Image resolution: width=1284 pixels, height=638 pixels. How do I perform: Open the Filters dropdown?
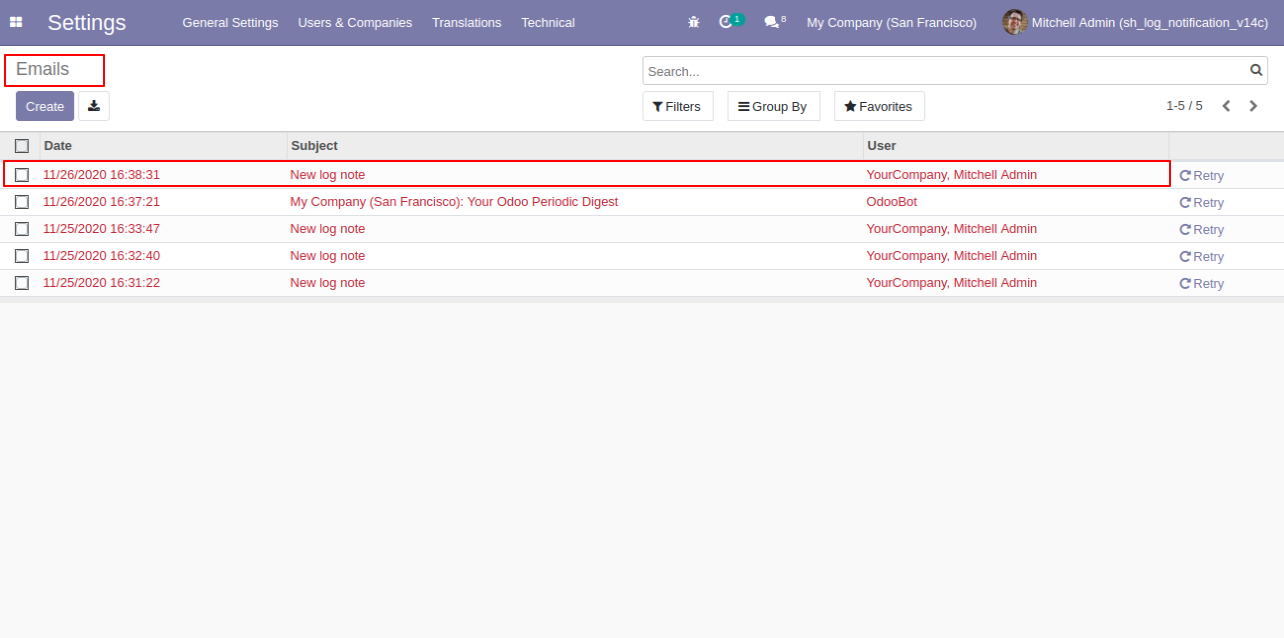(678, 106)
